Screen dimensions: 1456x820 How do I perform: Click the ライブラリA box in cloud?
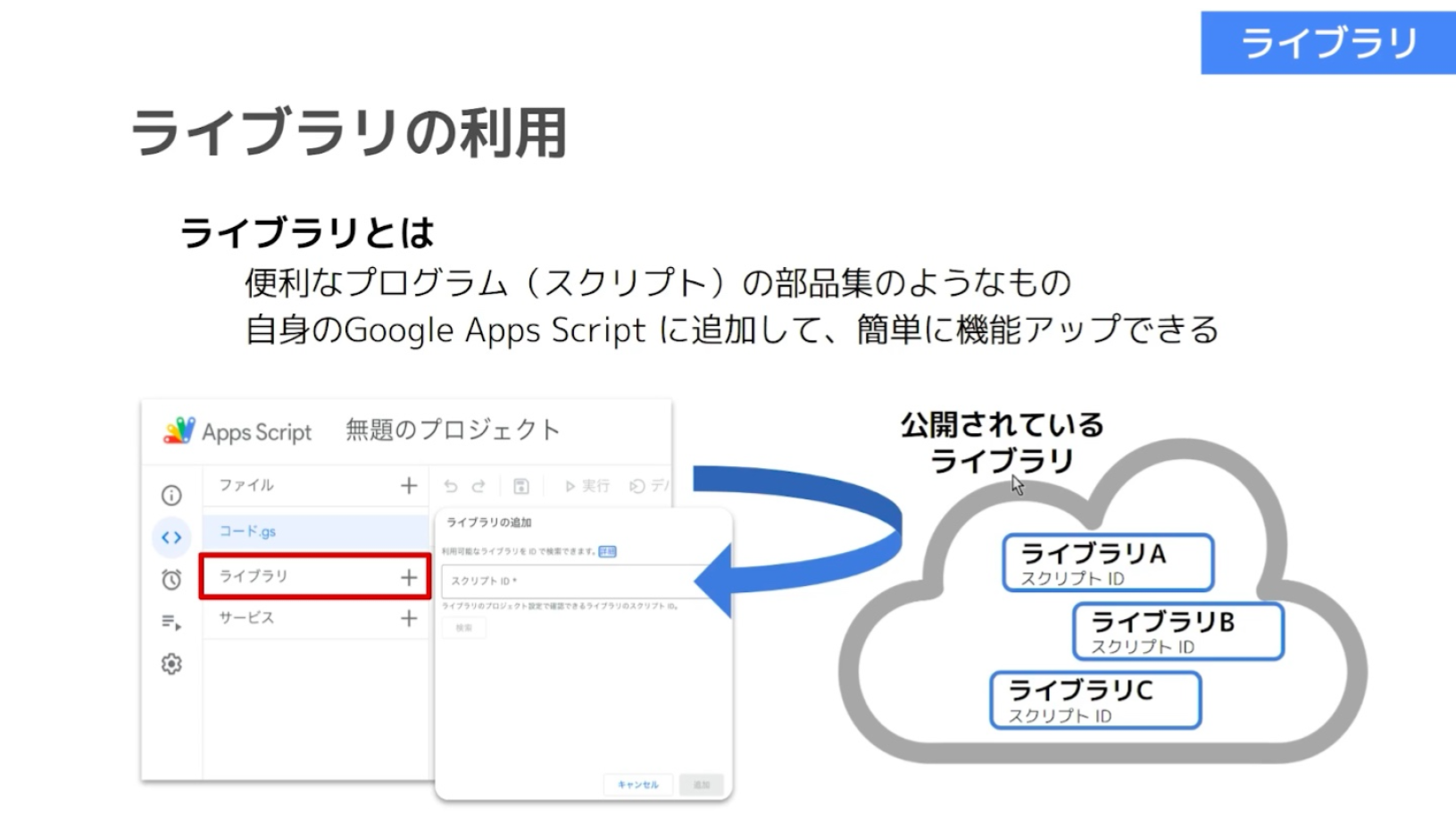[x=1108, y=563]
